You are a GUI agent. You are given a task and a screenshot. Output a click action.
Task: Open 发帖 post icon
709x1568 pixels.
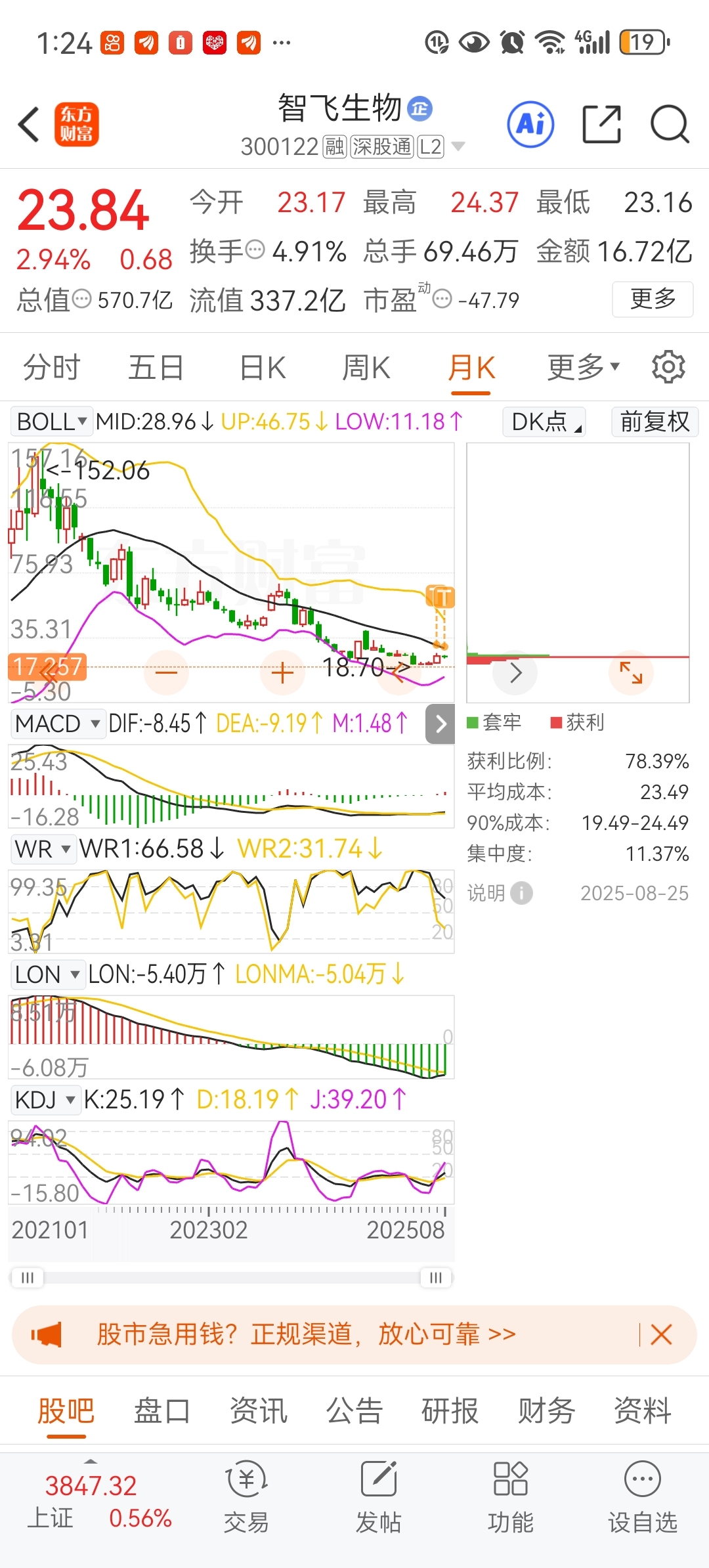pyautogui.click(x=379, y=1496)
